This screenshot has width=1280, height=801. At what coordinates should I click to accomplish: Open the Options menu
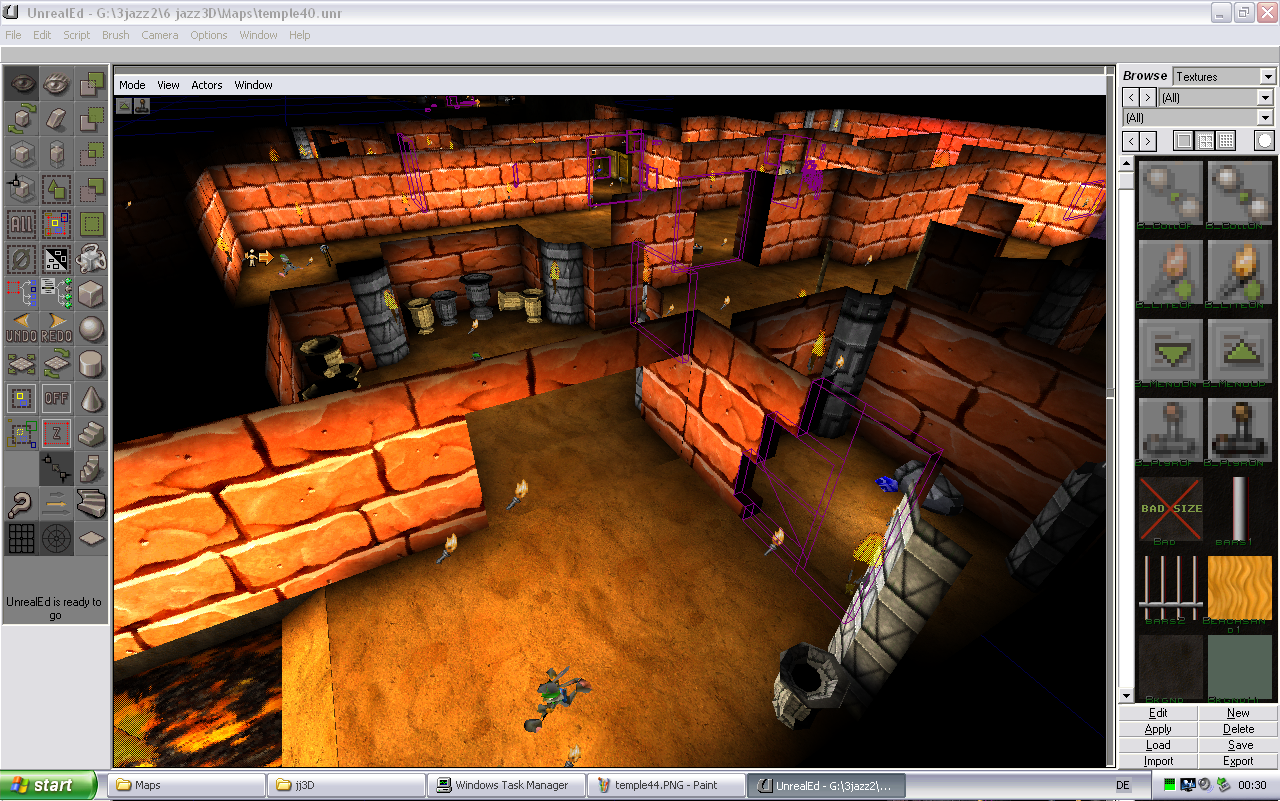209,35
